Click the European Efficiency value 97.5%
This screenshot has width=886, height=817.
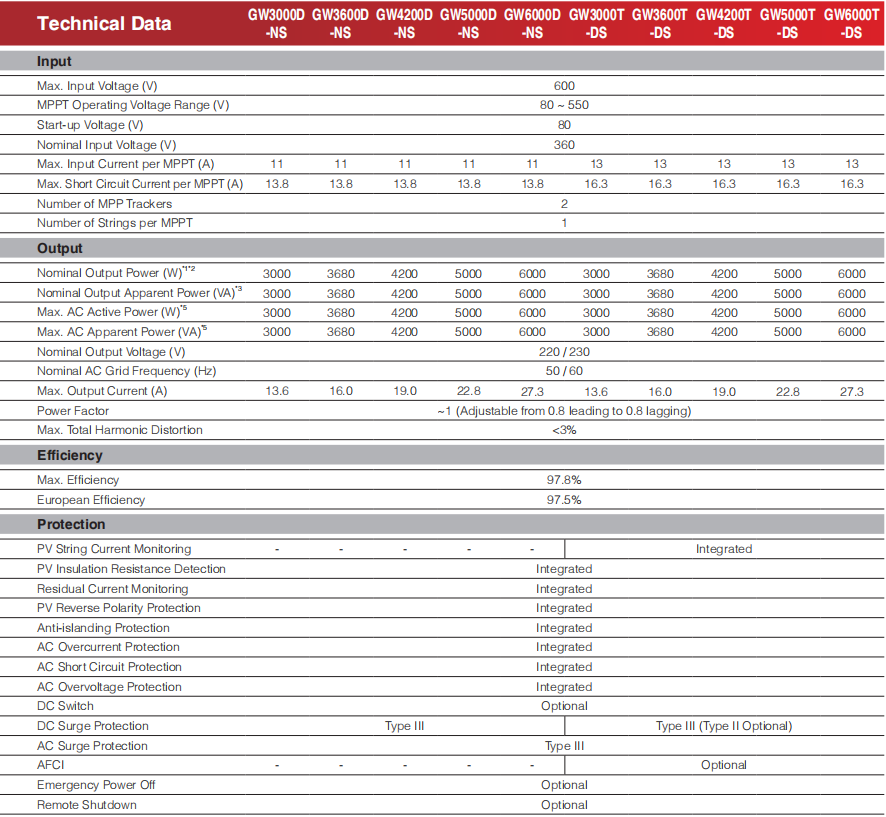pos(564,500)
